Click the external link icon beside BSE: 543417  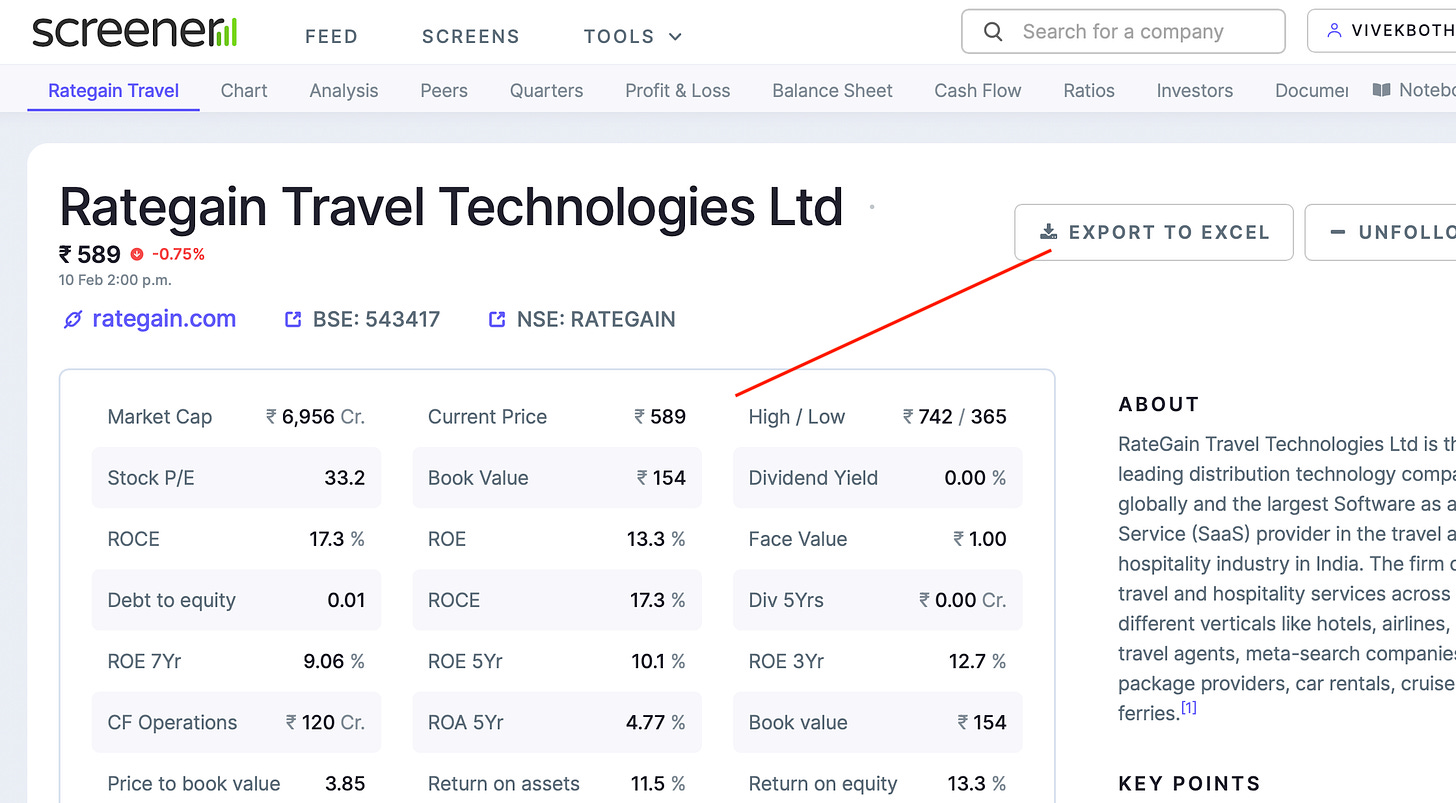293,320
